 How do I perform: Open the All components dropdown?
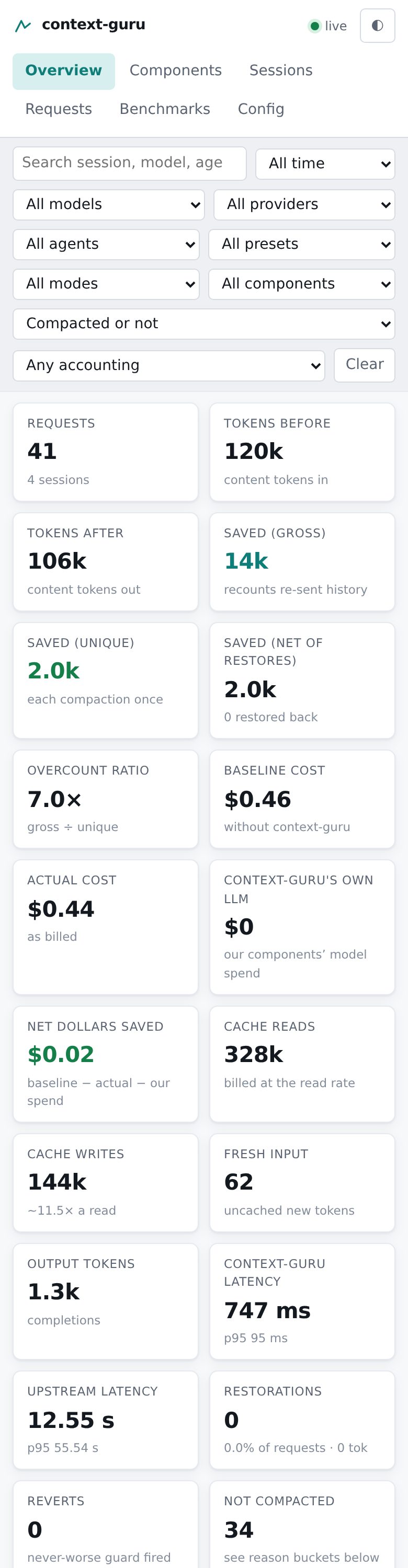click(301, 284)
